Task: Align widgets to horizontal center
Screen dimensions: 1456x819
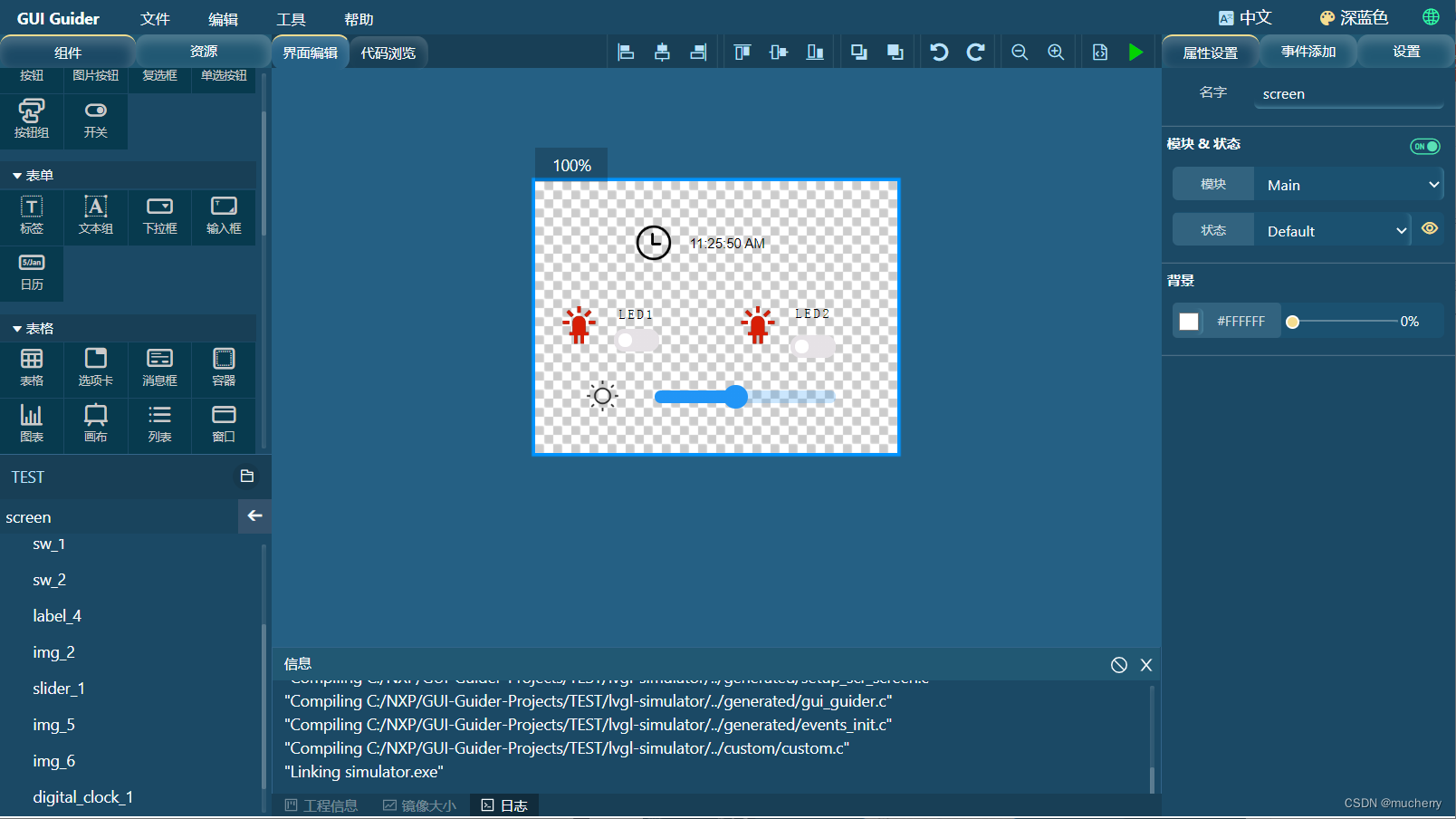Action: [662, 53]
